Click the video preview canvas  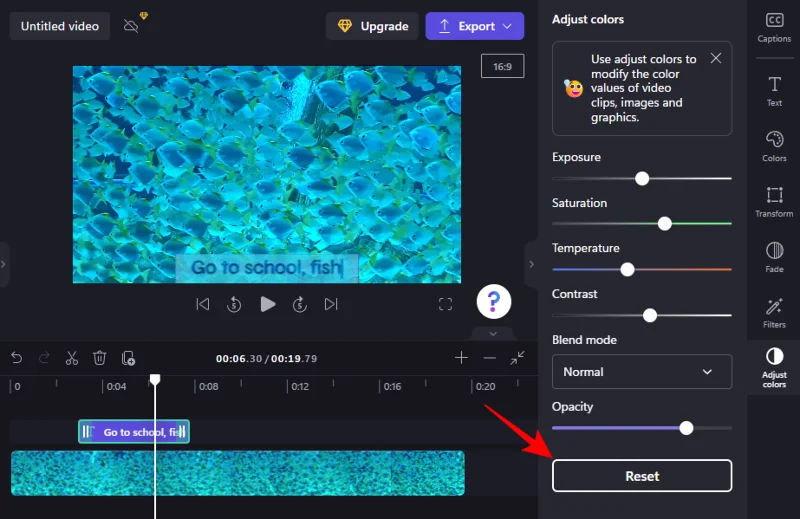coord(267,174)
